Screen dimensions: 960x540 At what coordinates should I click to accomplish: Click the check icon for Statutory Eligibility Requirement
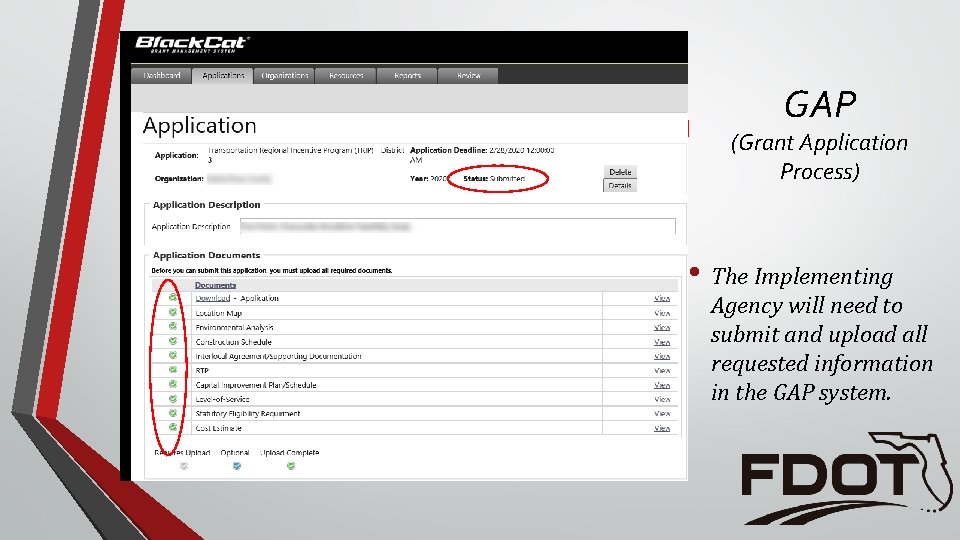point(173,413)
